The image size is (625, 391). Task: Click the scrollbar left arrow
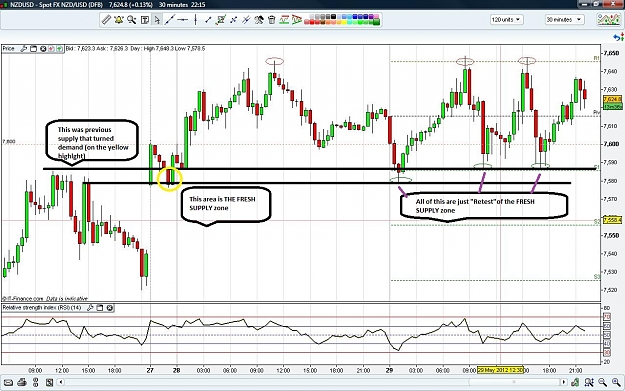[61, 383]
